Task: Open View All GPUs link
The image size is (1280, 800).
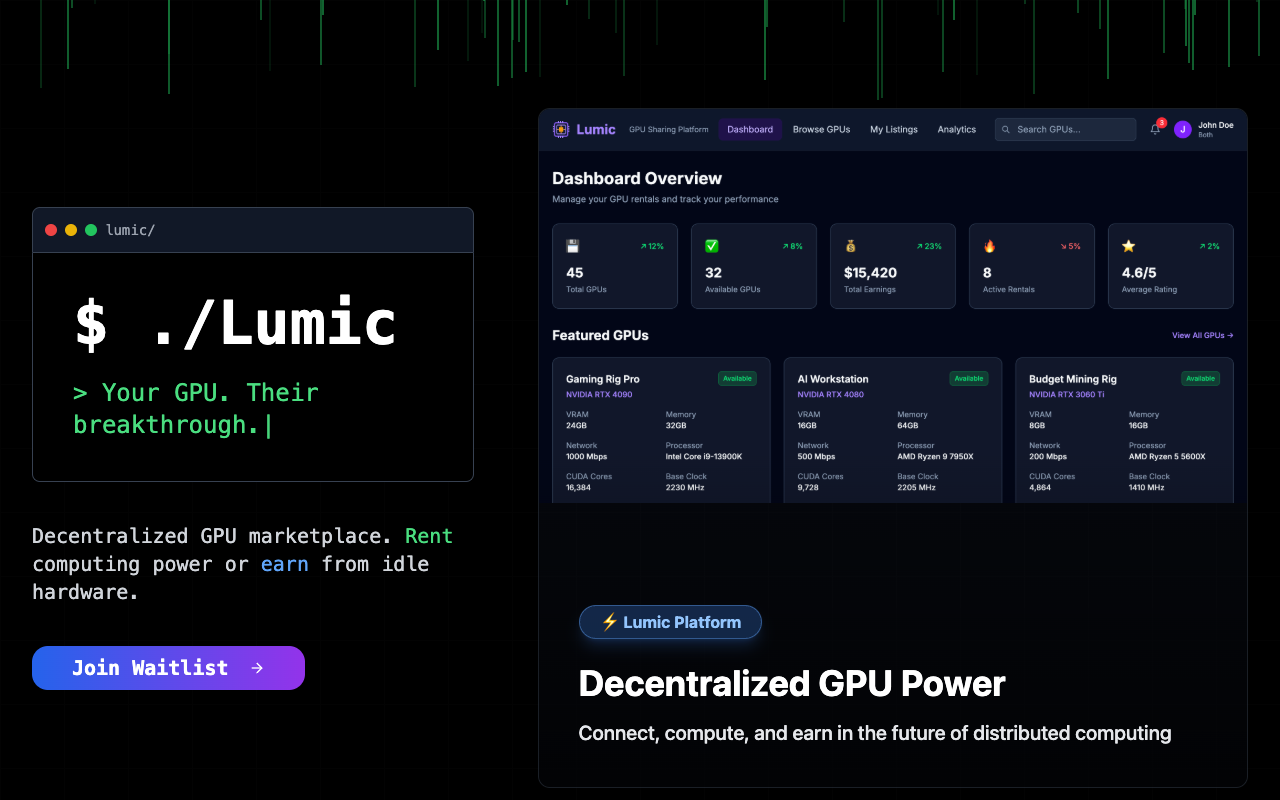Action: tap(1202, 335)
